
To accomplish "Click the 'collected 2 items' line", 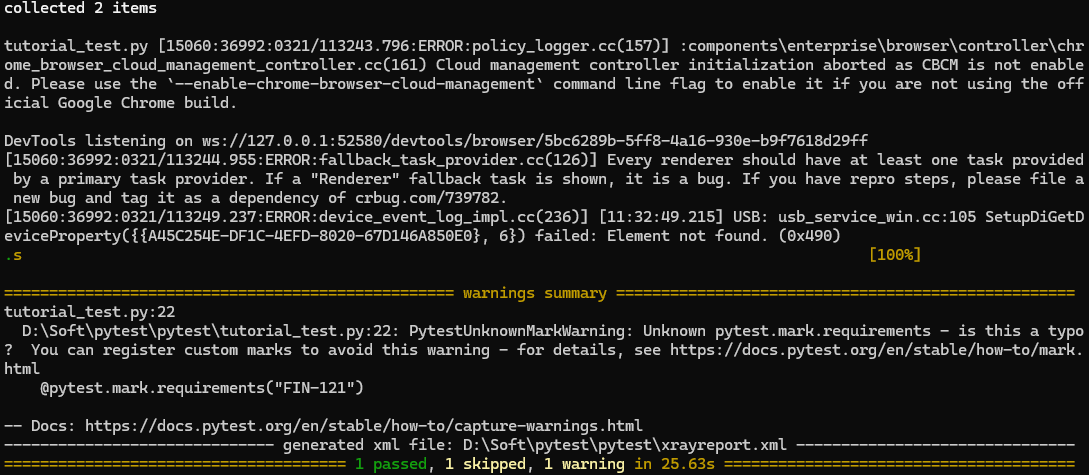I will click(x=81, y=8).
